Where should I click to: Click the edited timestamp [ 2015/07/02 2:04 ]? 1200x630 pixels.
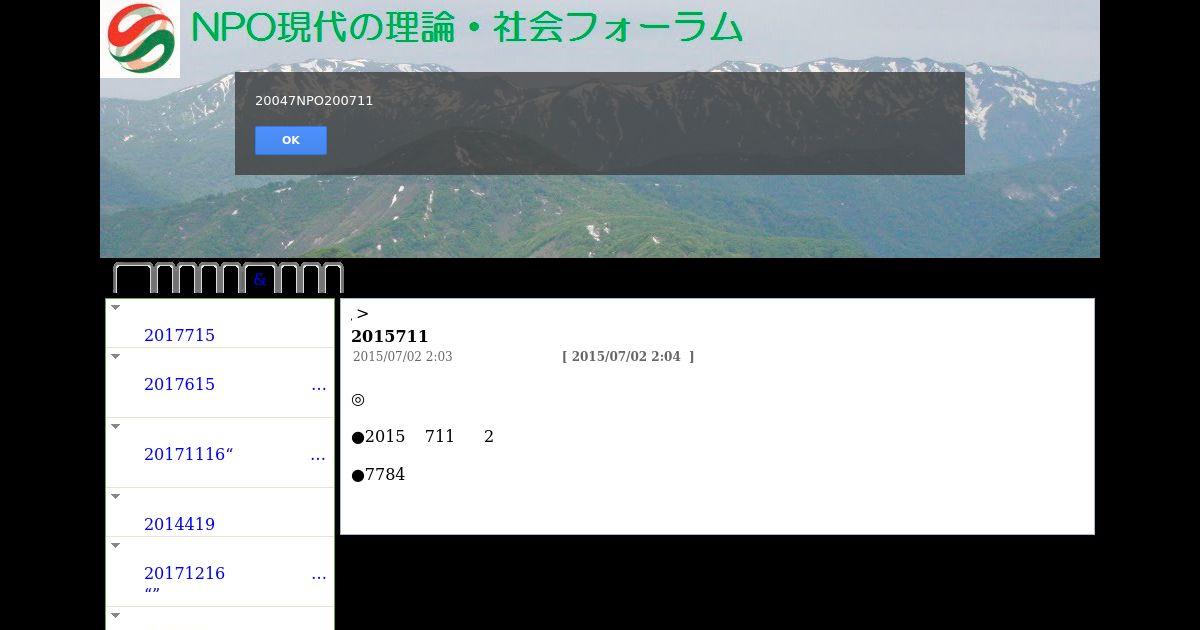(628, 356)
